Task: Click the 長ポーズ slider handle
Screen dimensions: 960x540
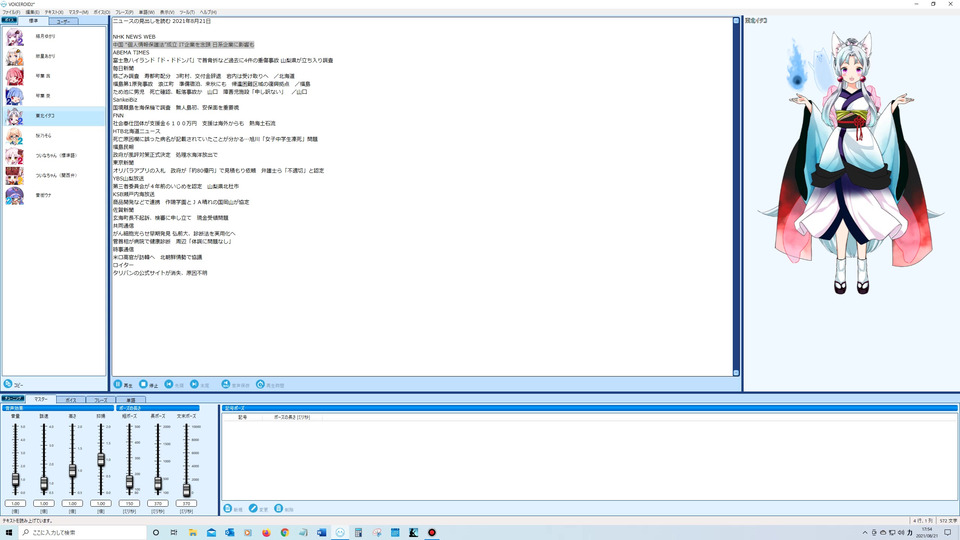Action: pos(157,484)
